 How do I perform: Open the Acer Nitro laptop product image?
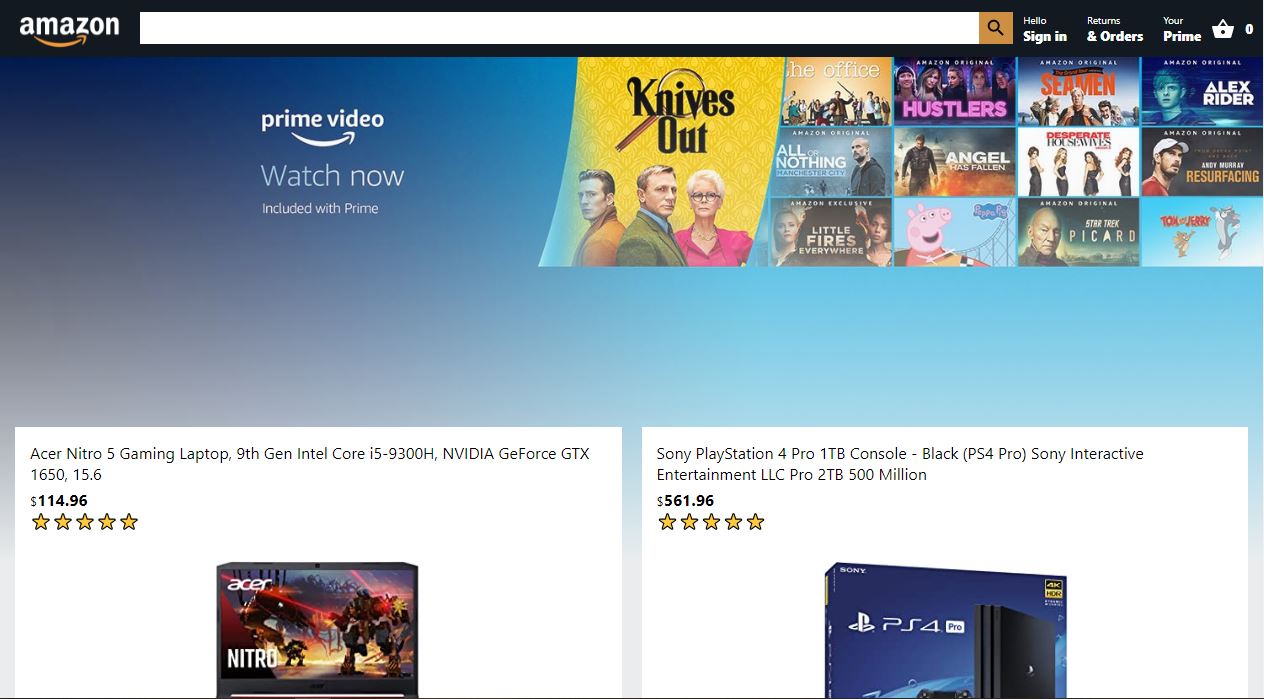(x=318, y=630)
